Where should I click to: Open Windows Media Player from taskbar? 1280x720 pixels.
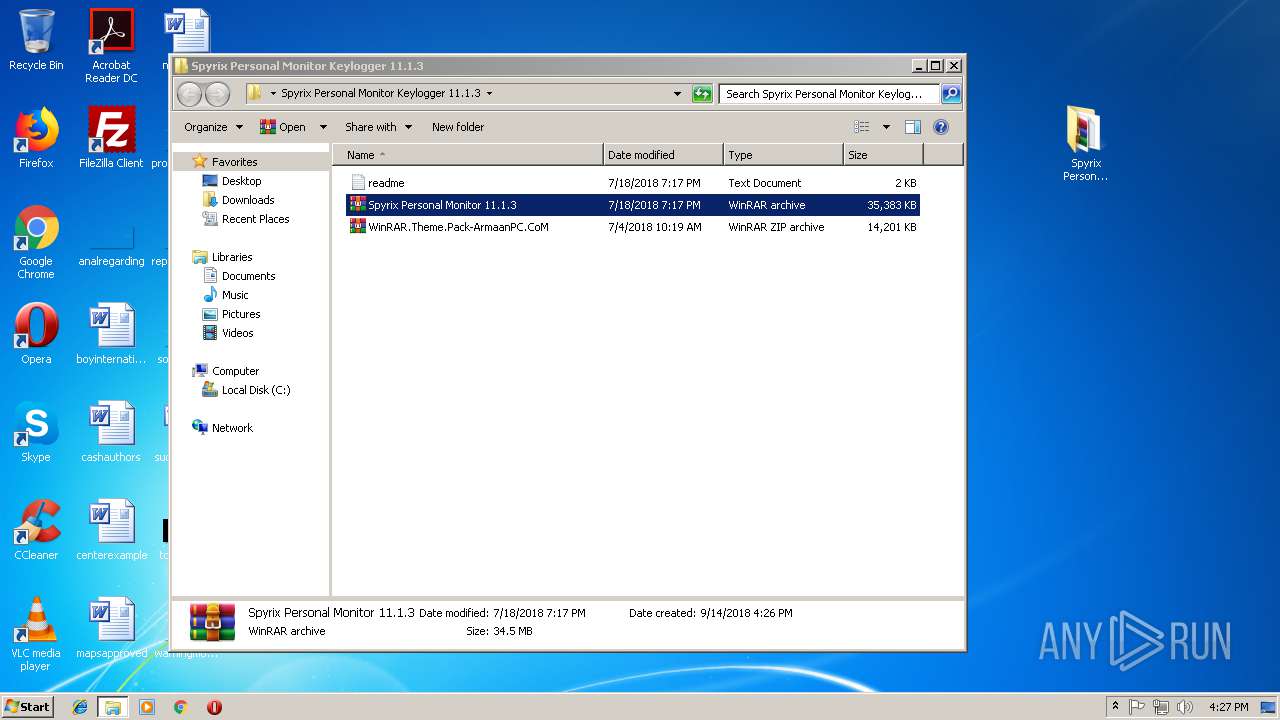147,707
